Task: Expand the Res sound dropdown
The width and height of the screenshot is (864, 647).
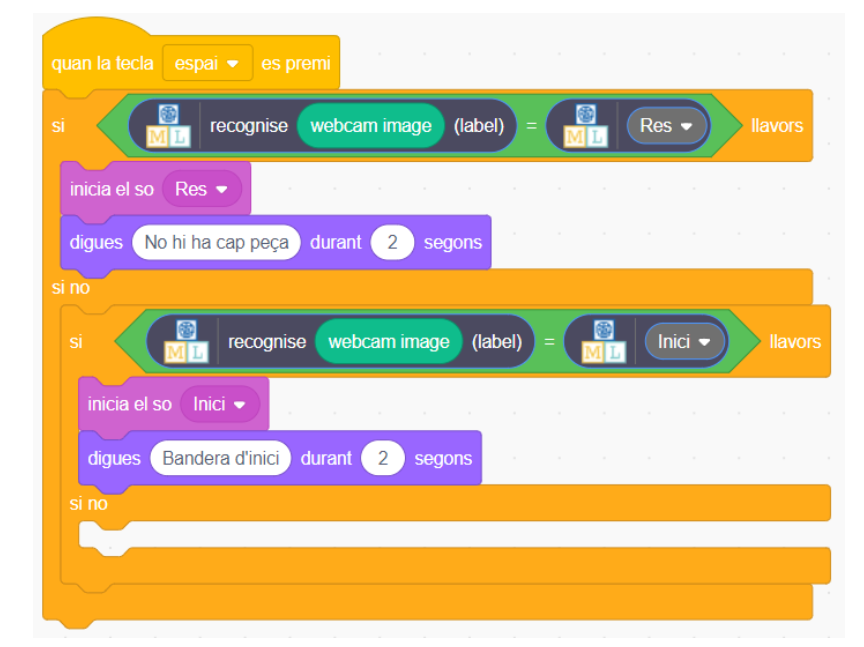Action: point(201,188)
